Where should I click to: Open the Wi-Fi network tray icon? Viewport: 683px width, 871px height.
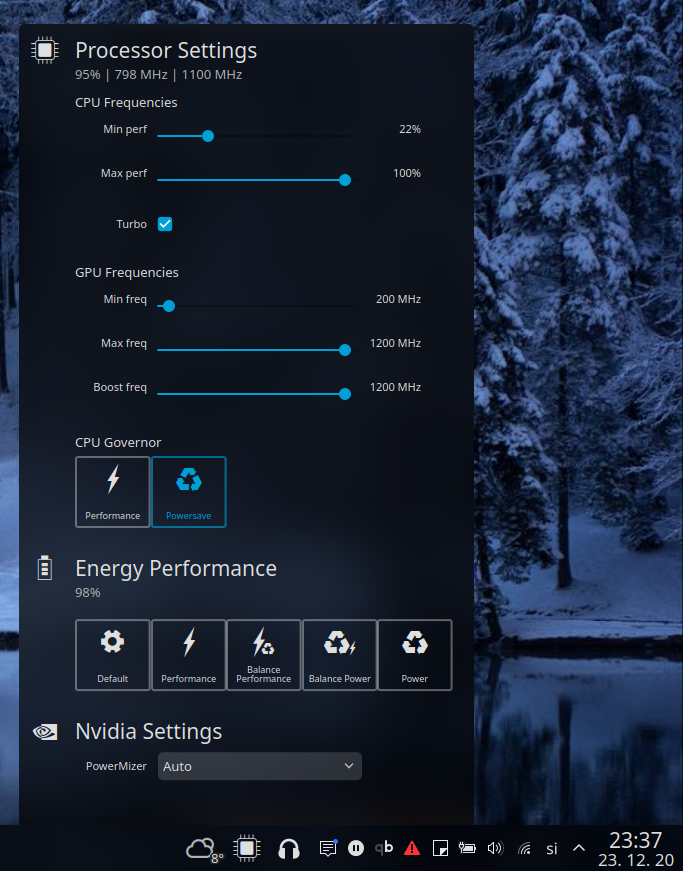[x=524, y=848]
